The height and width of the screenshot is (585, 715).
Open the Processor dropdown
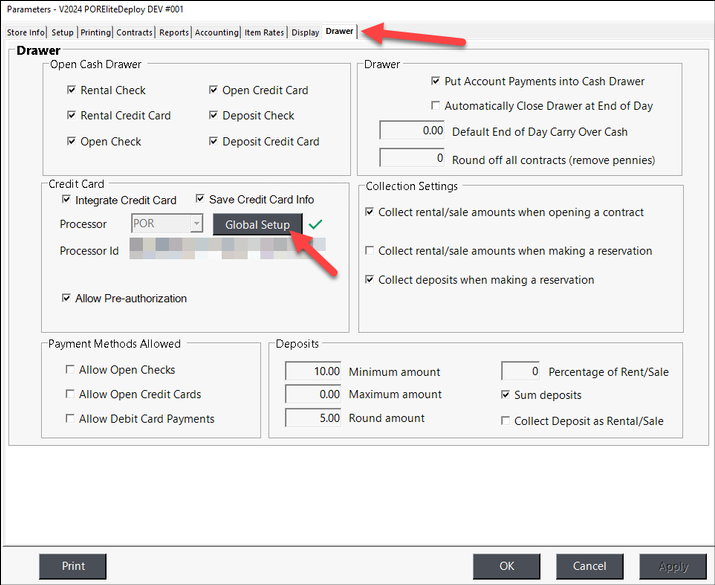tap(196, 225)
